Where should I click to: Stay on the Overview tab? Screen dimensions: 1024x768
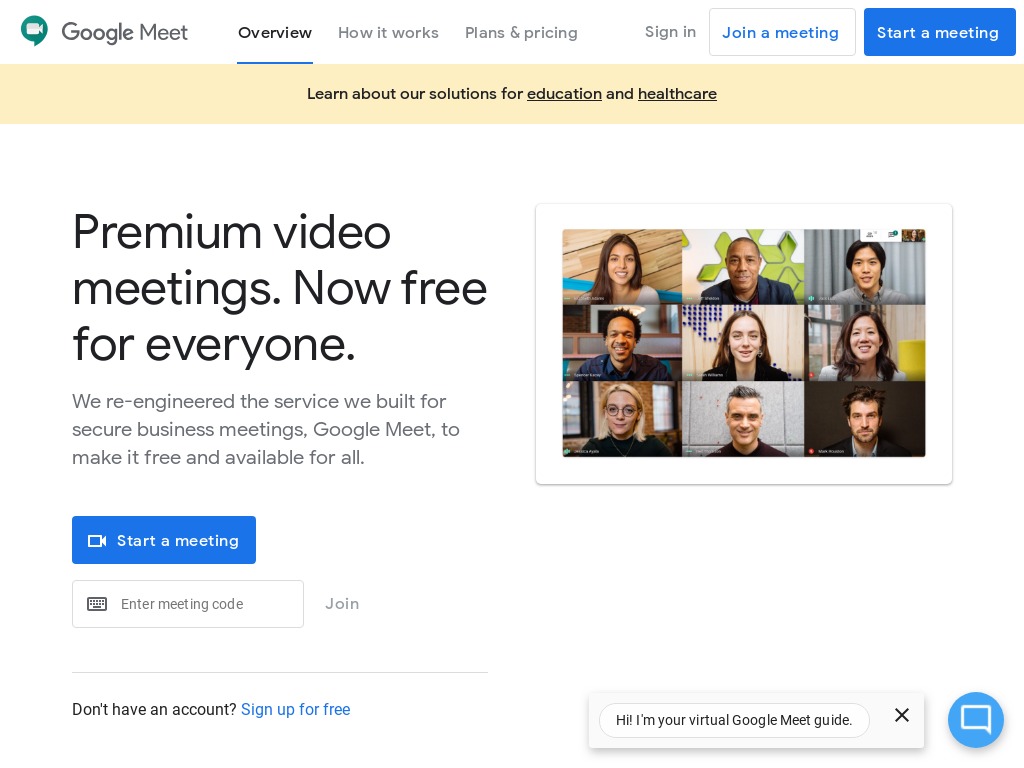(275, 32)
